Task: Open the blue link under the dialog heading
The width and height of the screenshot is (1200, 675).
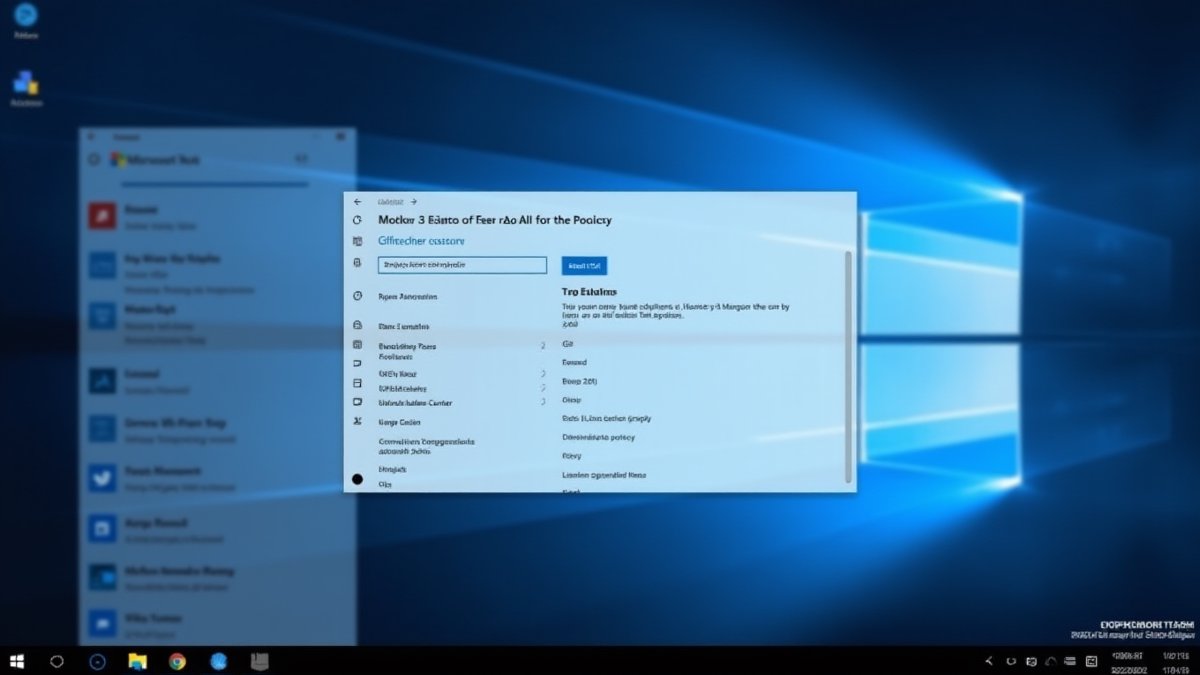Action: [x=421, y=241]
